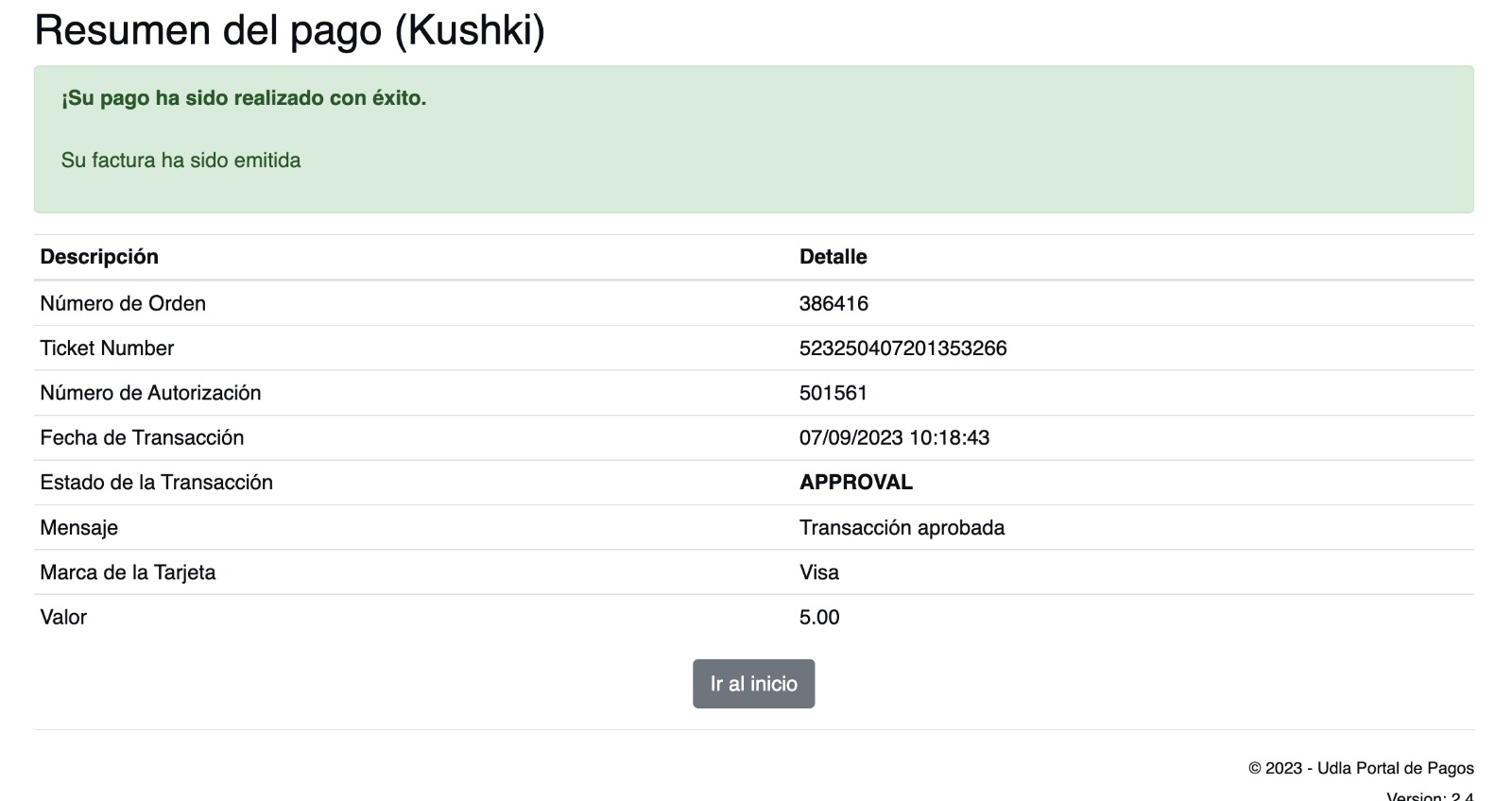Select the authorization number 501561
This screenshot has width=1512, height=801.
click(833, 393)
